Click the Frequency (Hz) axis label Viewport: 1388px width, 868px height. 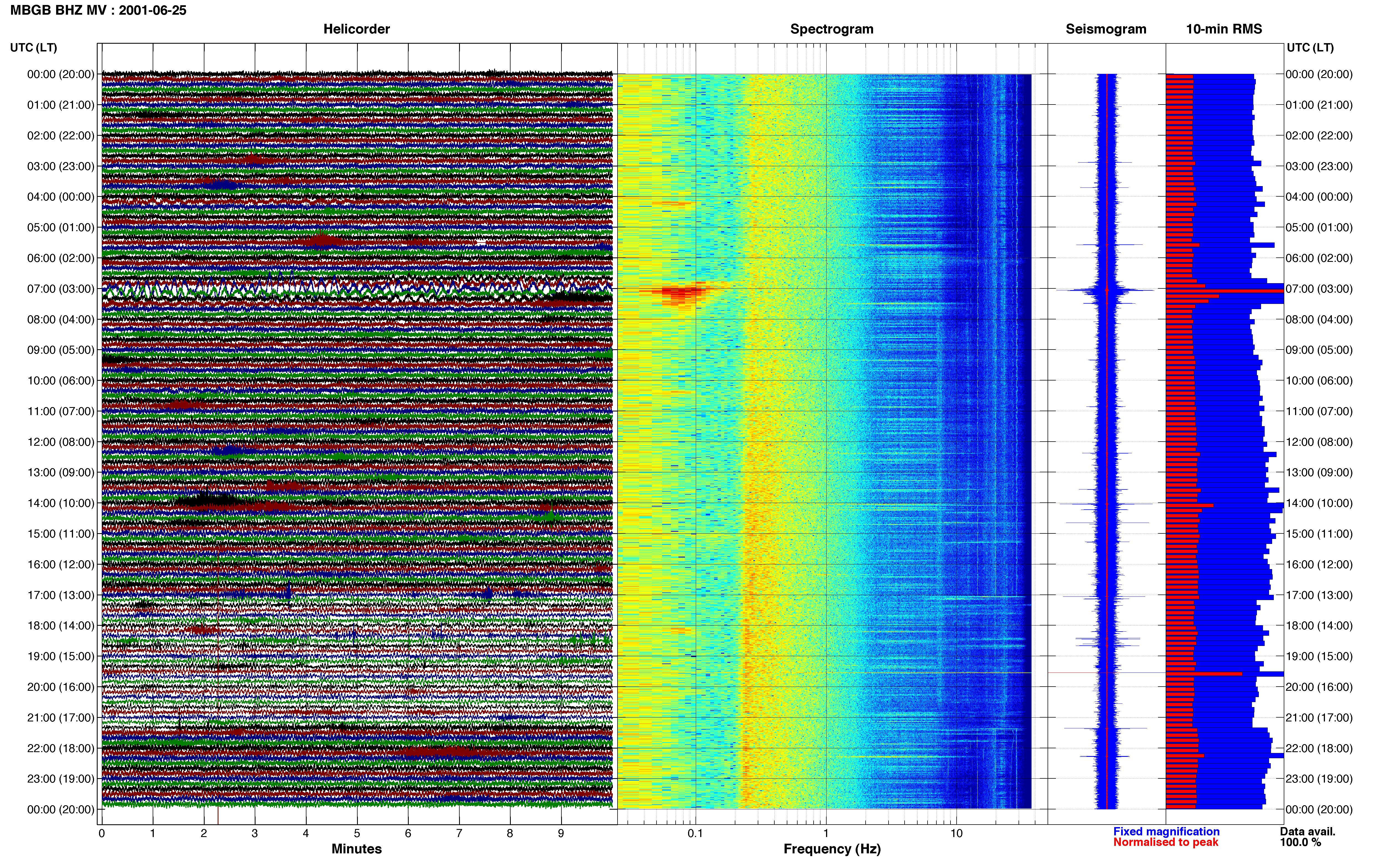click(832, 848)
